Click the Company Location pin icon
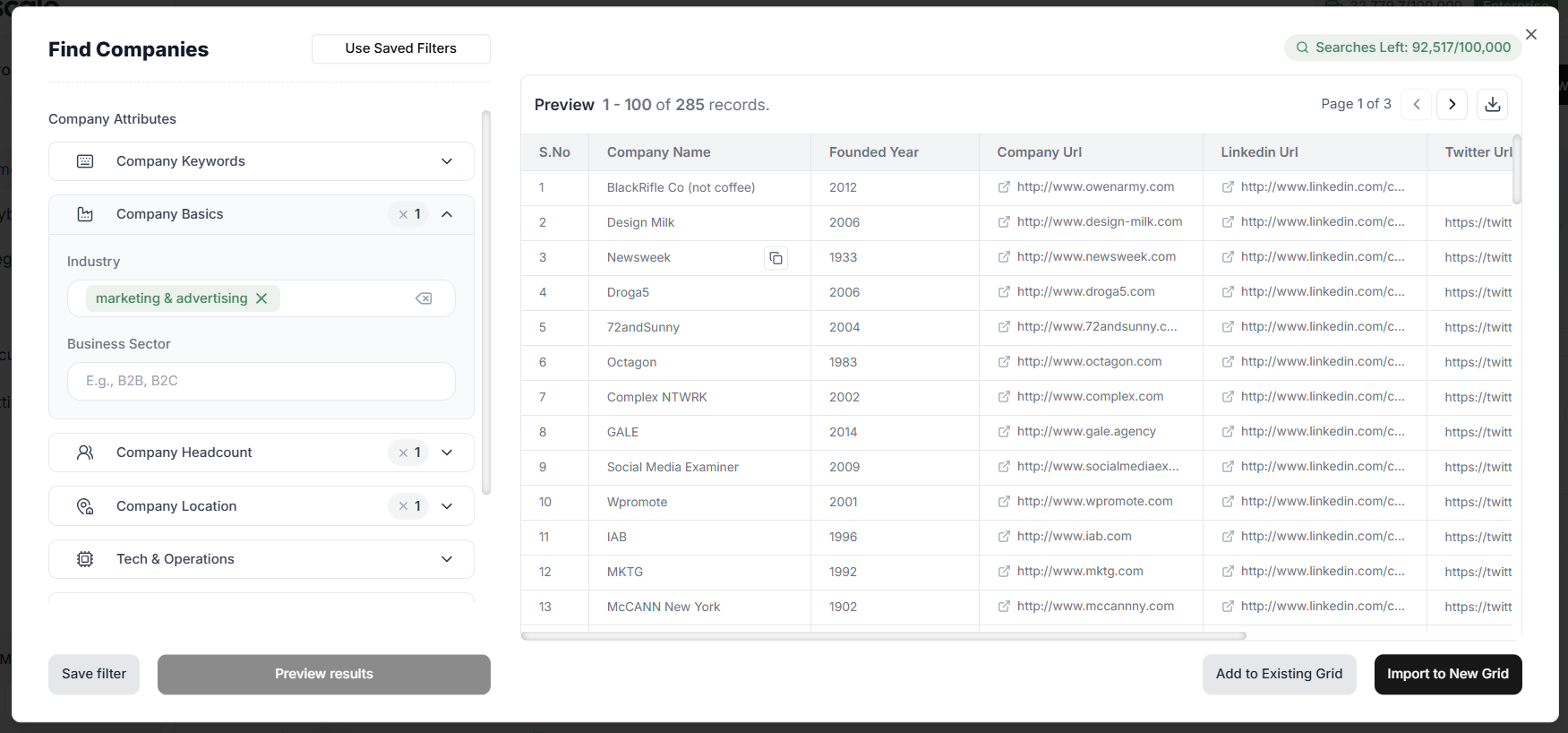 pyautogui.click(x=85, y=506)
